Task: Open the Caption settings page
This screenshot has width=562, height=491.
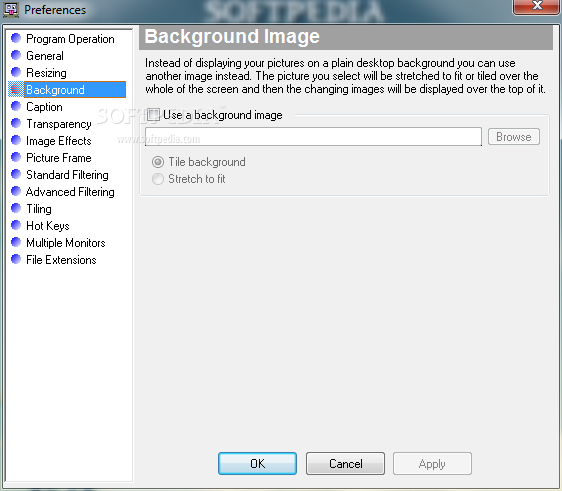Action: pyautogui.click(x=44, y=107)
